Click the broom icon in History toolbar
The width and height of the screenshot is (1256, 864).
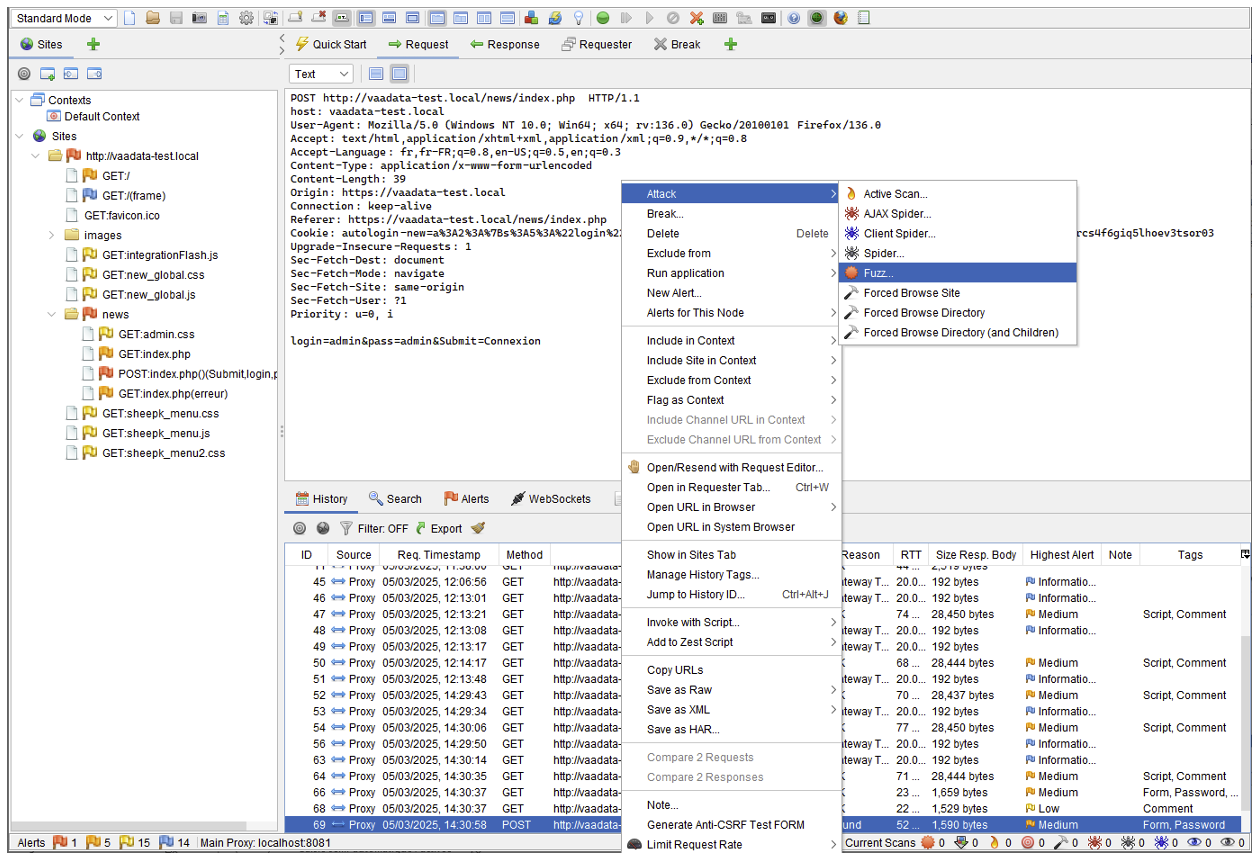(x=478, y=528)
